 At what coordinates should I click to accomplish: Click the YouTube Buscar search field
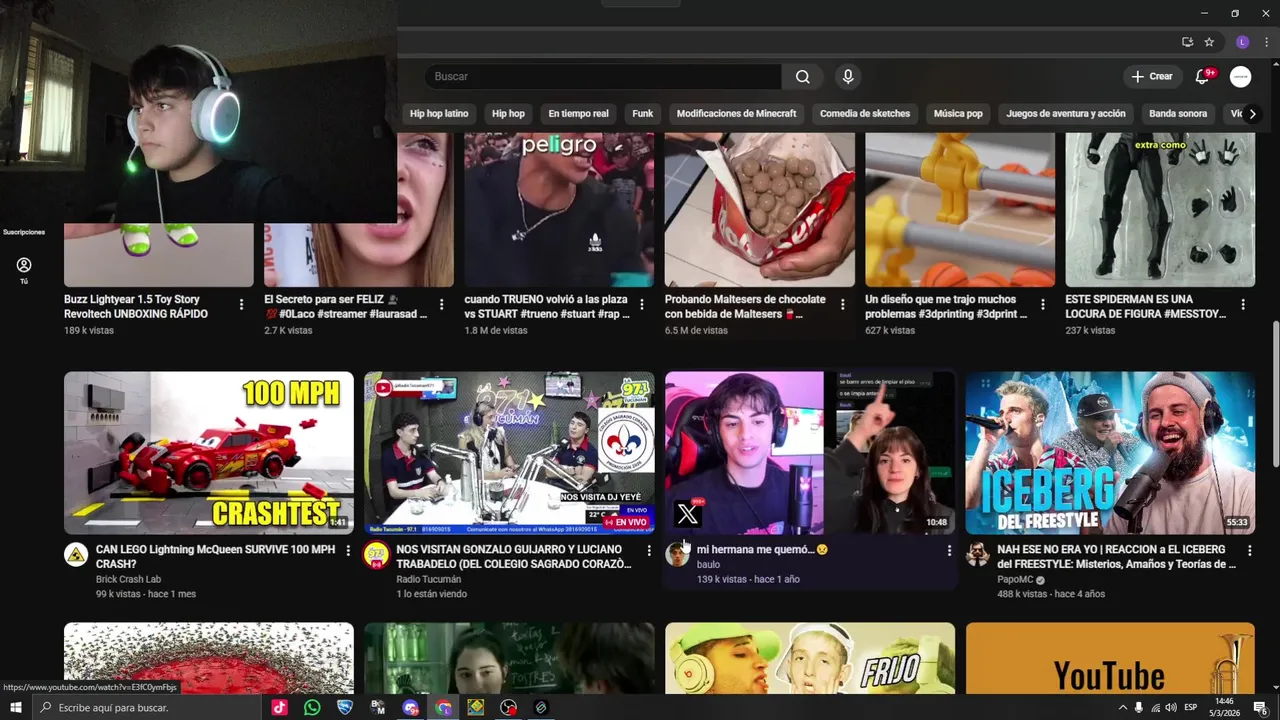click(603, 77)
